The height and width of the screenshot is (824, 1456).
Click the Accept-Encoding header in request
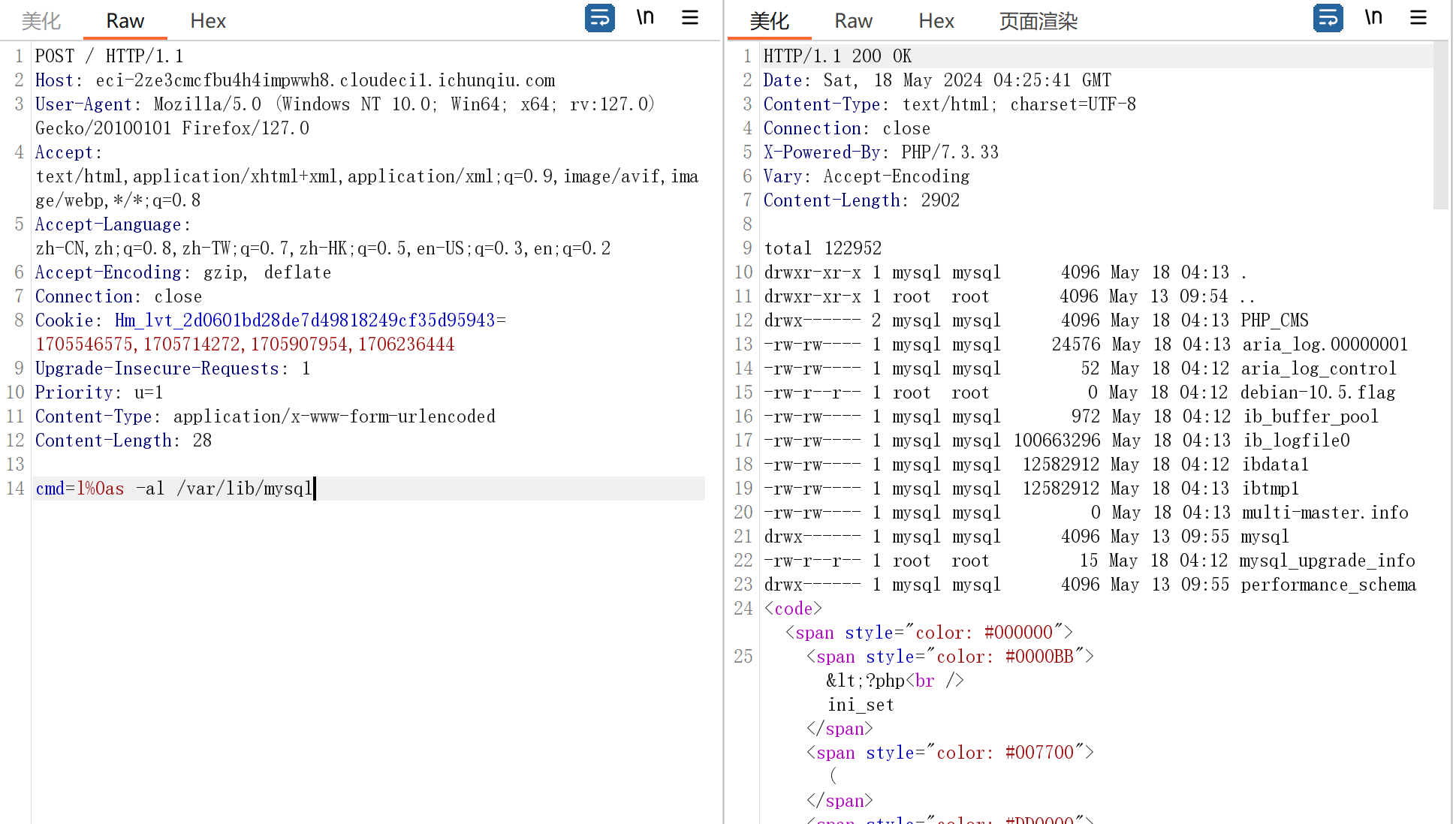tap(183, 272)
